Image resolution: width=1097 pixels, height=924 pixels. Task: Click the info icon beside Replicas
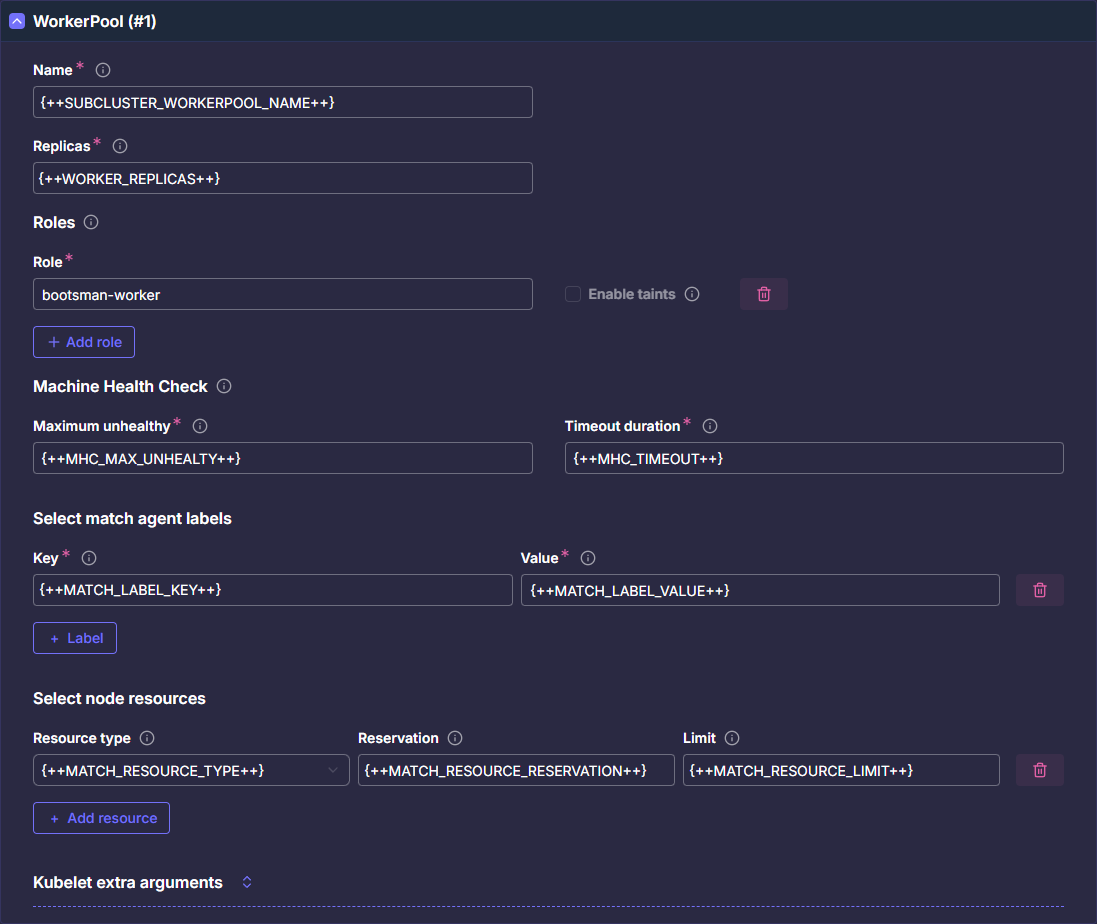(120, 146)
